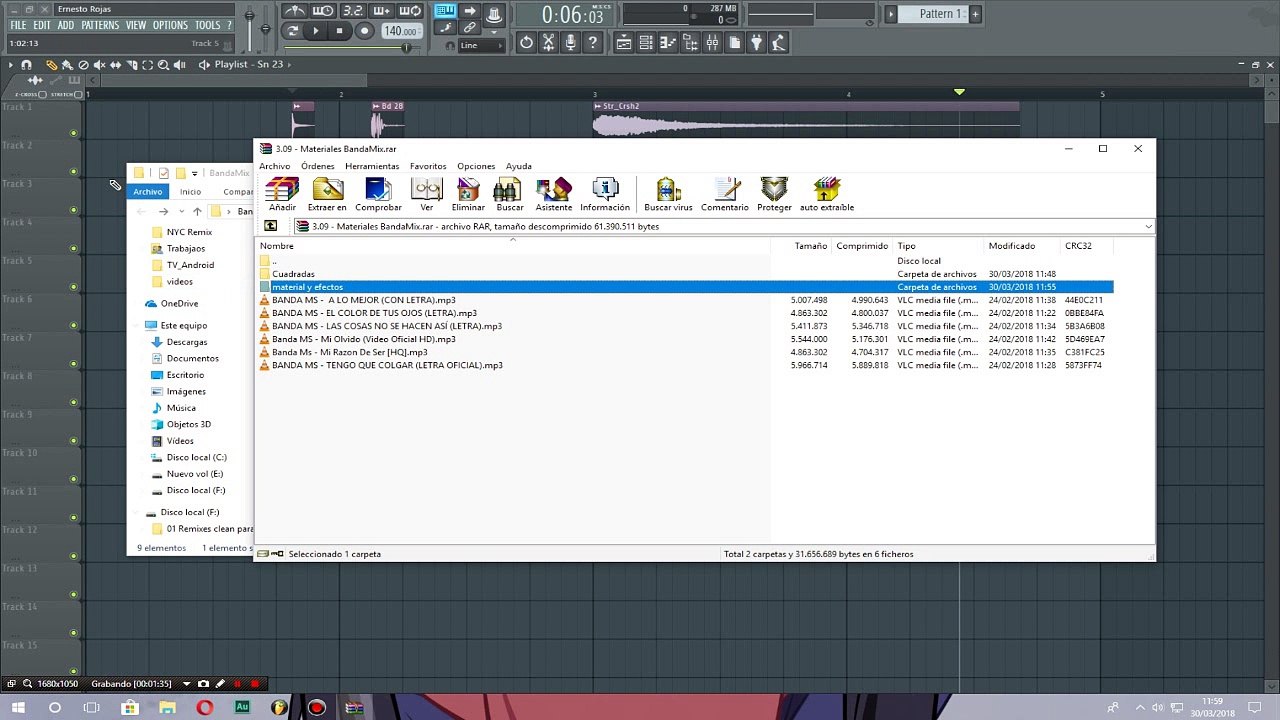Click the FL Studio record button
This screenshot has height=720, width=1280.
coord(365,31)
